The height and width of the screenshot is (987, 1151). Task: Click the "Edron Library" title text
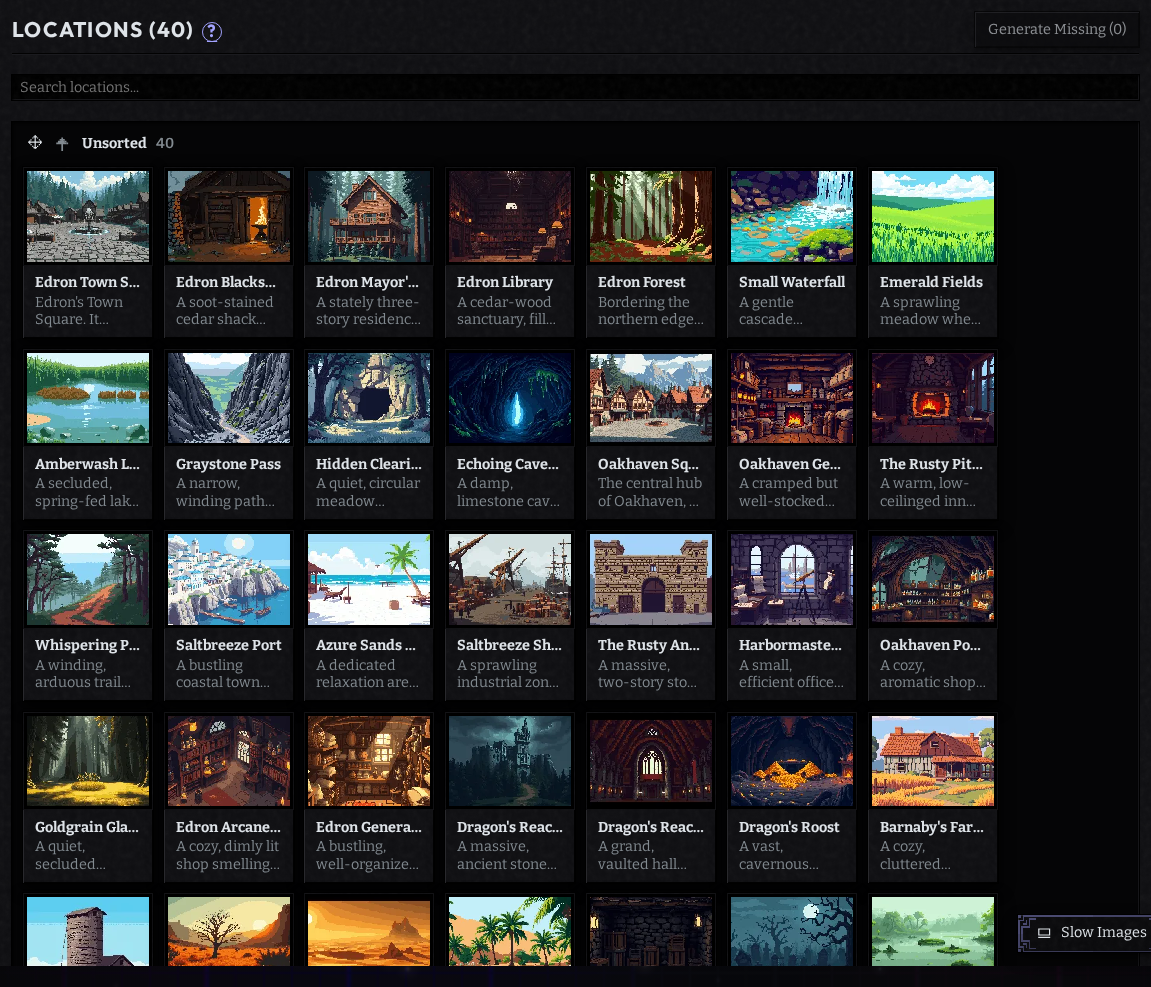[505, 282]
